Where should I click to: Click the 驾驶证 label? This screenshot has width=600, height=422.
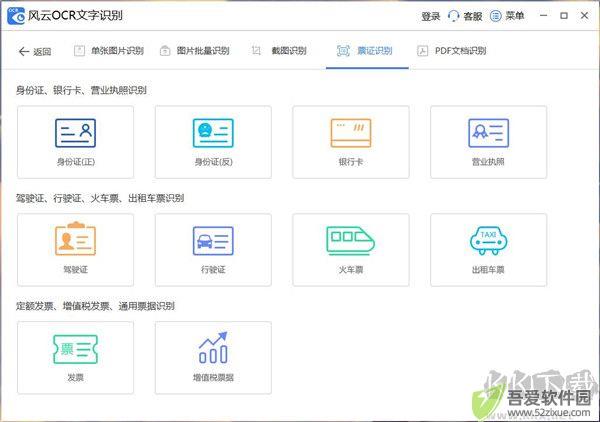click(x=76, y=270)
